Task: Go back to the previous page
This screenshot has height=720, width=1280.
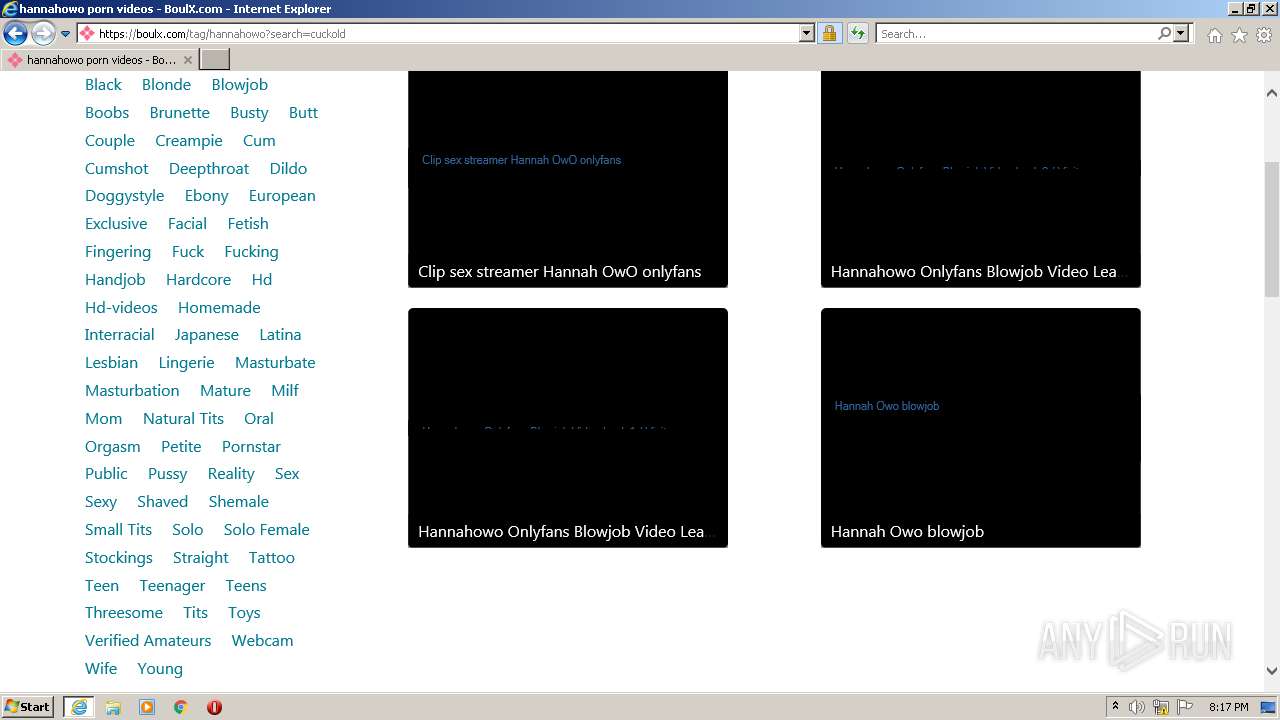Action: pyautogui.click(x=15, y=33)
